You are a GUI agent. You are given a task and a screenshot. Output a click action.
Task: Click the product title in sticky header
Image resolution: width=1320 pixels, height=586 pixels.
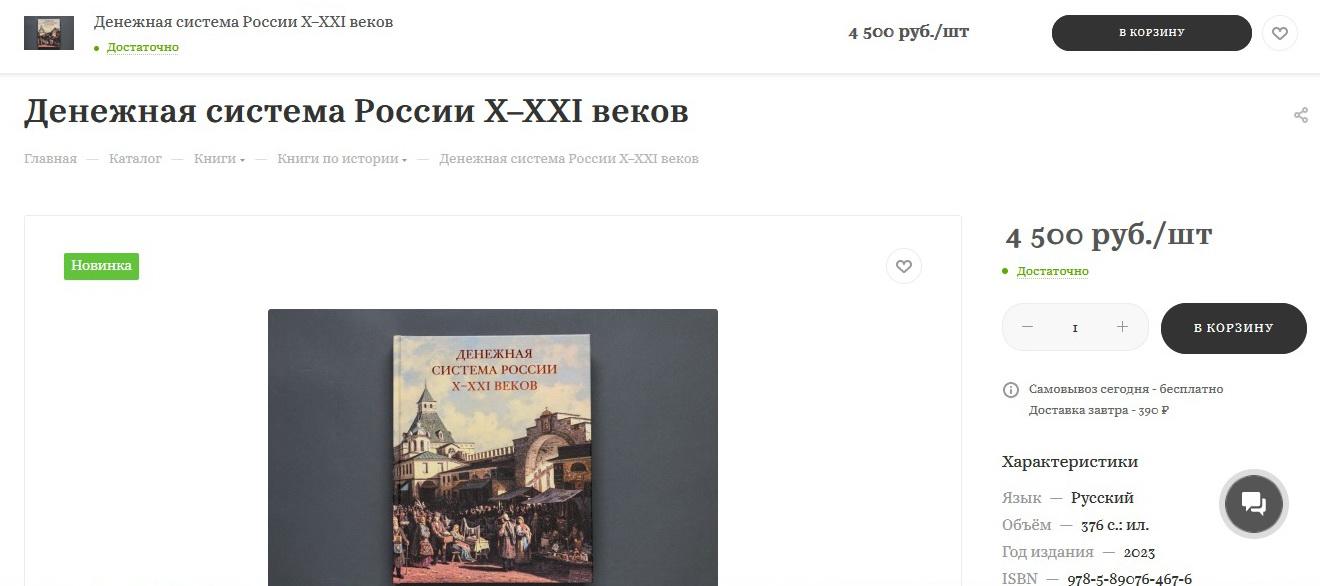coord(244,22)
